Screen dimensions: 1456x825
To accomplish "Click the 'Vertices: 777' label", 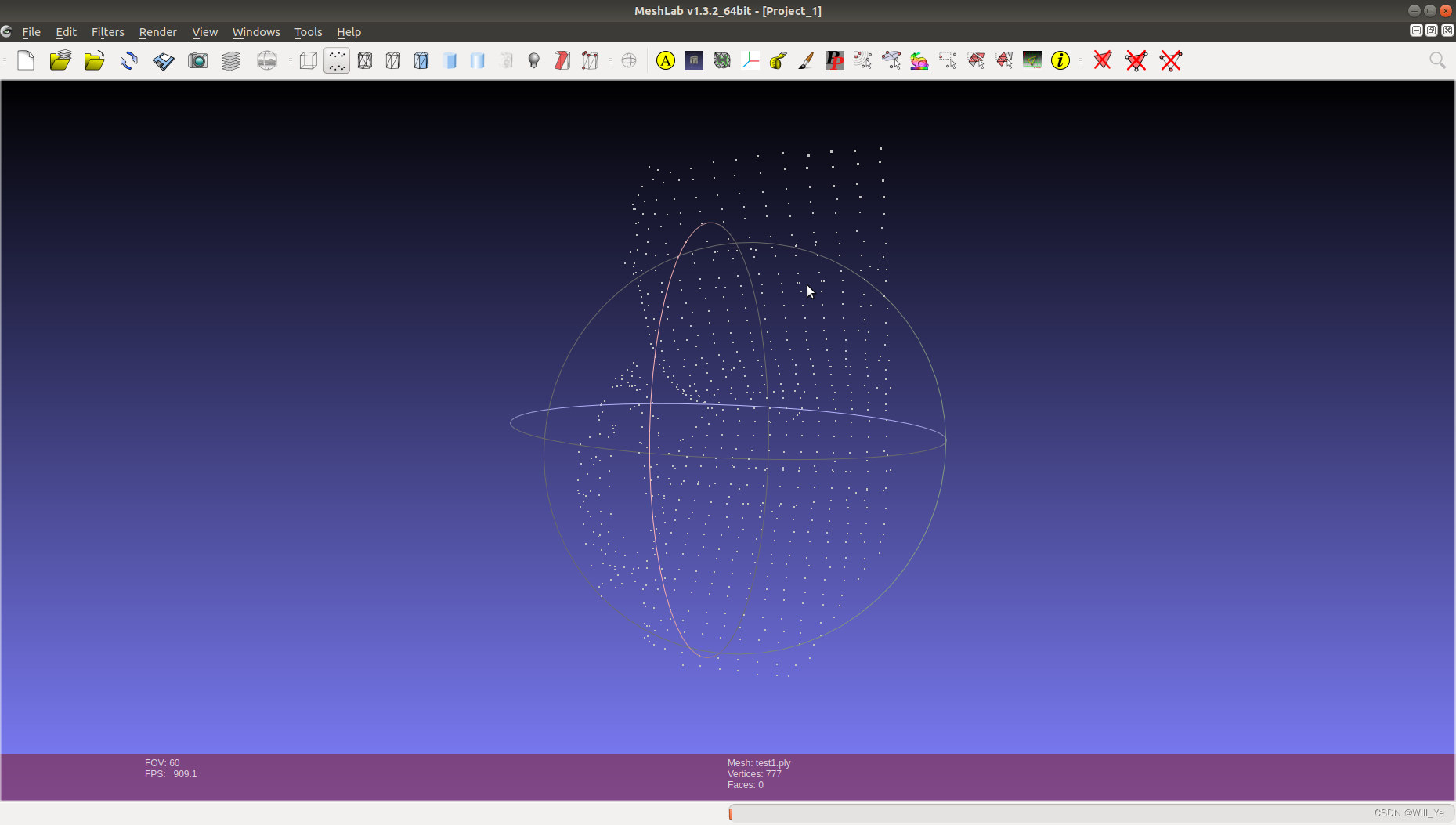I will (754, 774).
